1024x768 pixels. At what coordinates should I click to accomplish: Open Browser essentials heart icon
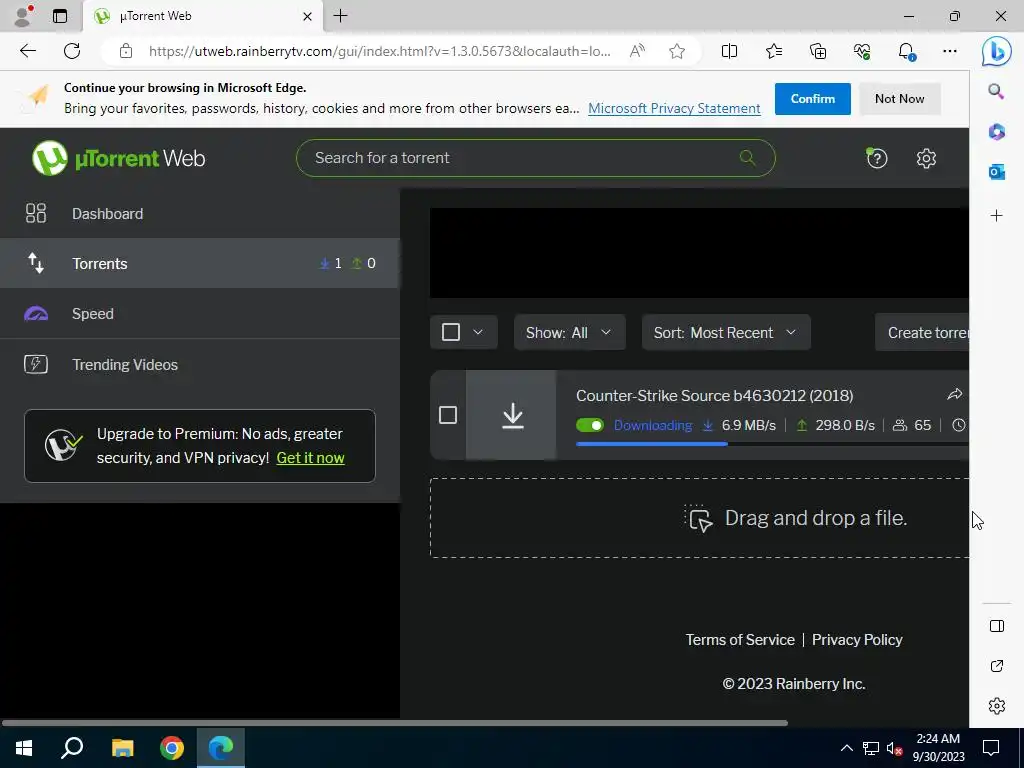tap(862, 51)
